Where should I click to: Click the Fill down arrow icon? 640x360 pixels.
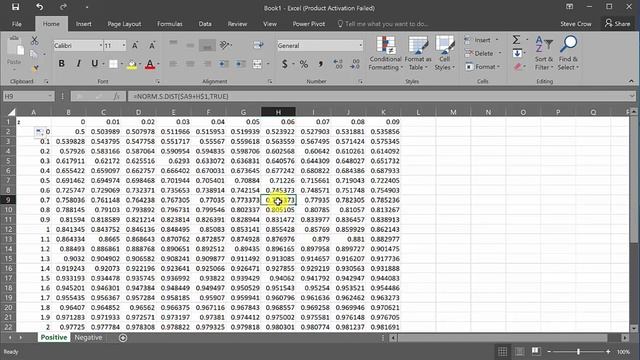(x=517, y=53)
